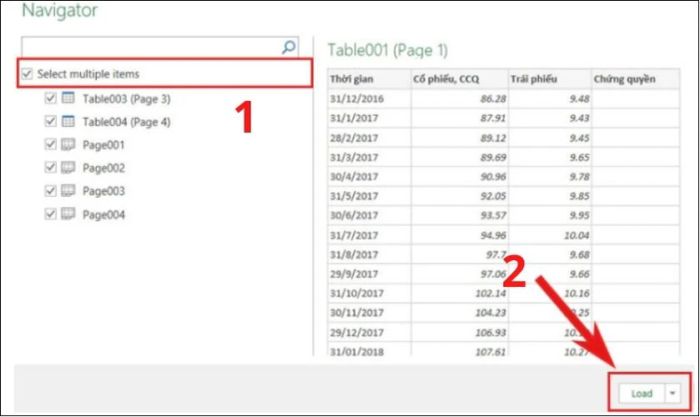Select the Page003 item label
Image resolution: width=700 pixels, height=417 pixels.
click(104, 192)
